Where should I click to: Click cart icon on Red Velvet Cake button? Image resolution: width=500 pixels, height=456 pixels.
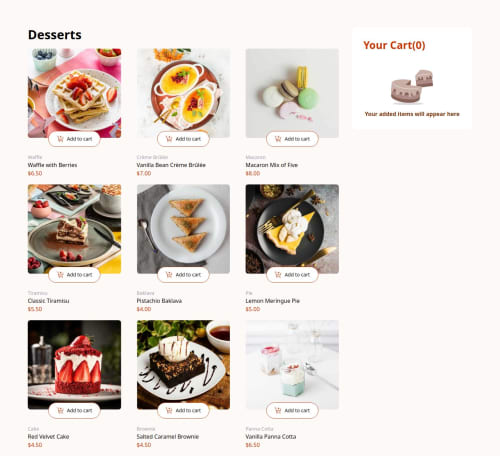[x=60, y=410]
